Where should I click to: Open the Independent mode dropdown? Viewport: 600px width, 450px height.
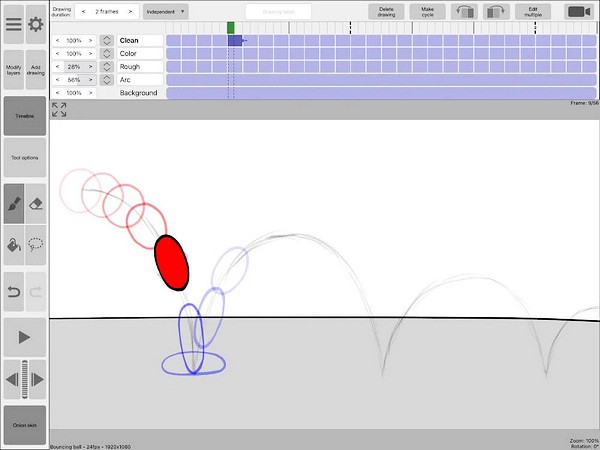165,12
